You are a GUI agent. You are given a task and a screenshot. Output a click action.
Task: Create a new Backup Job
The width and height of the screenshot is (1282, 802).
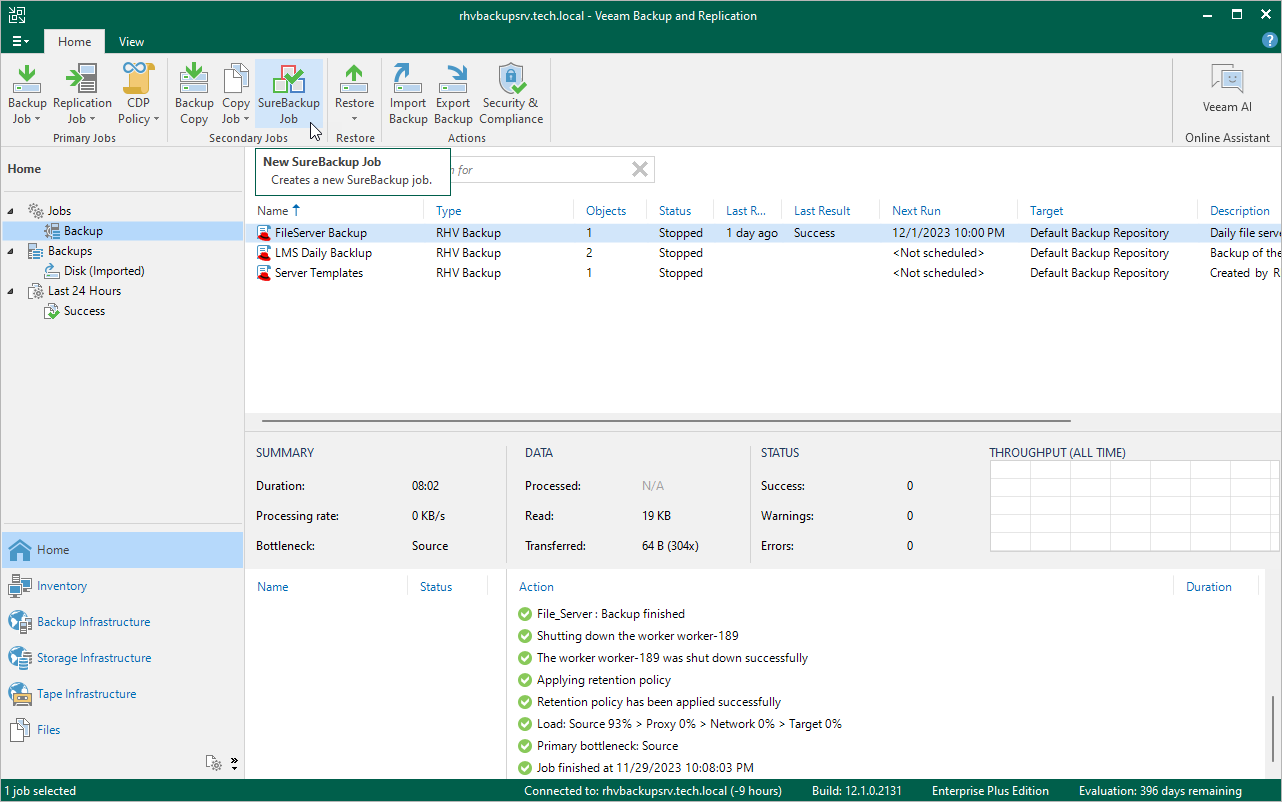pyautogui.click(x=27, y=93)
